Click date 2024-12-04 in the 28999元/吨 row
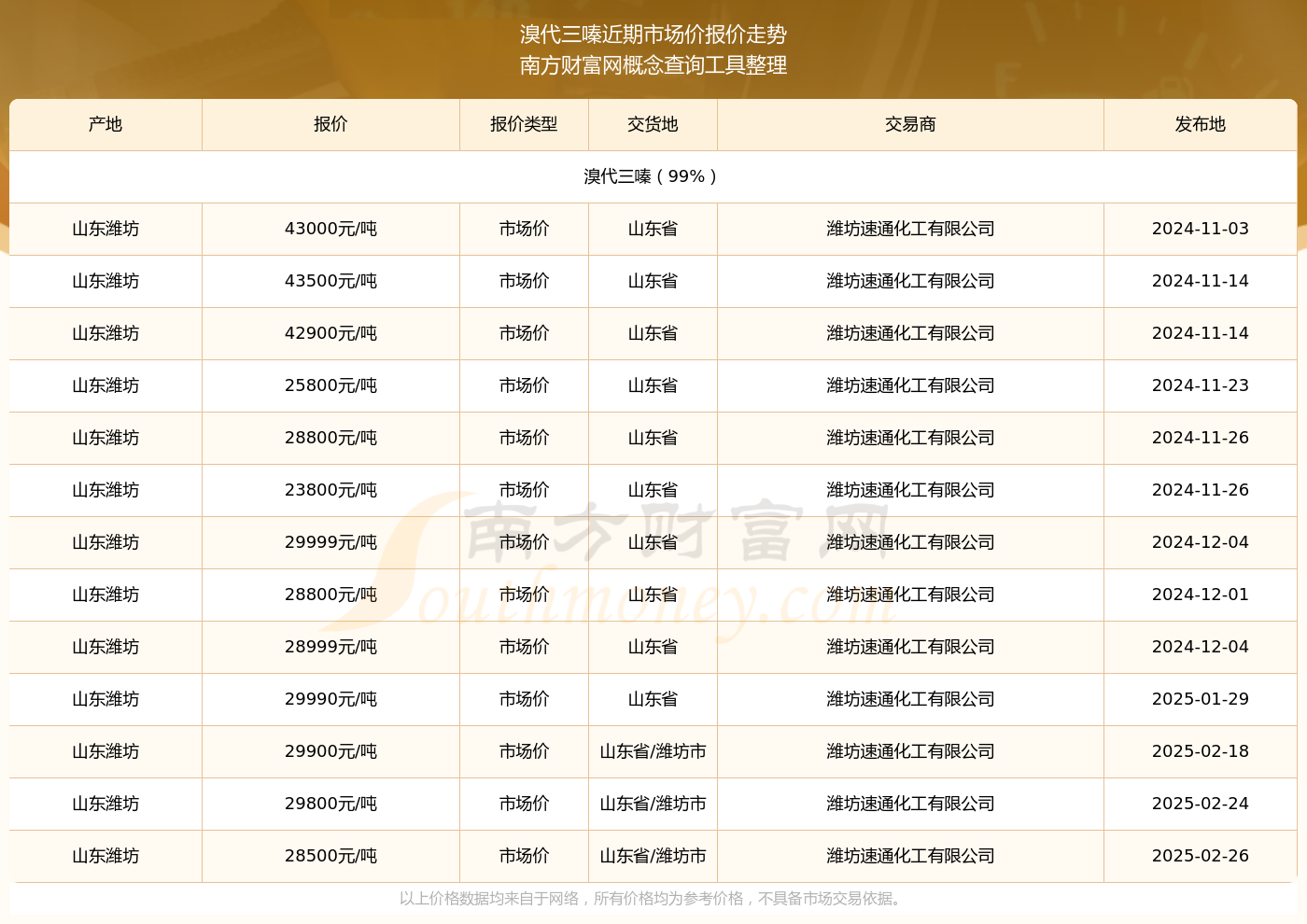Viewport: 1307px width, 924px height. [x=1200, y=647]
